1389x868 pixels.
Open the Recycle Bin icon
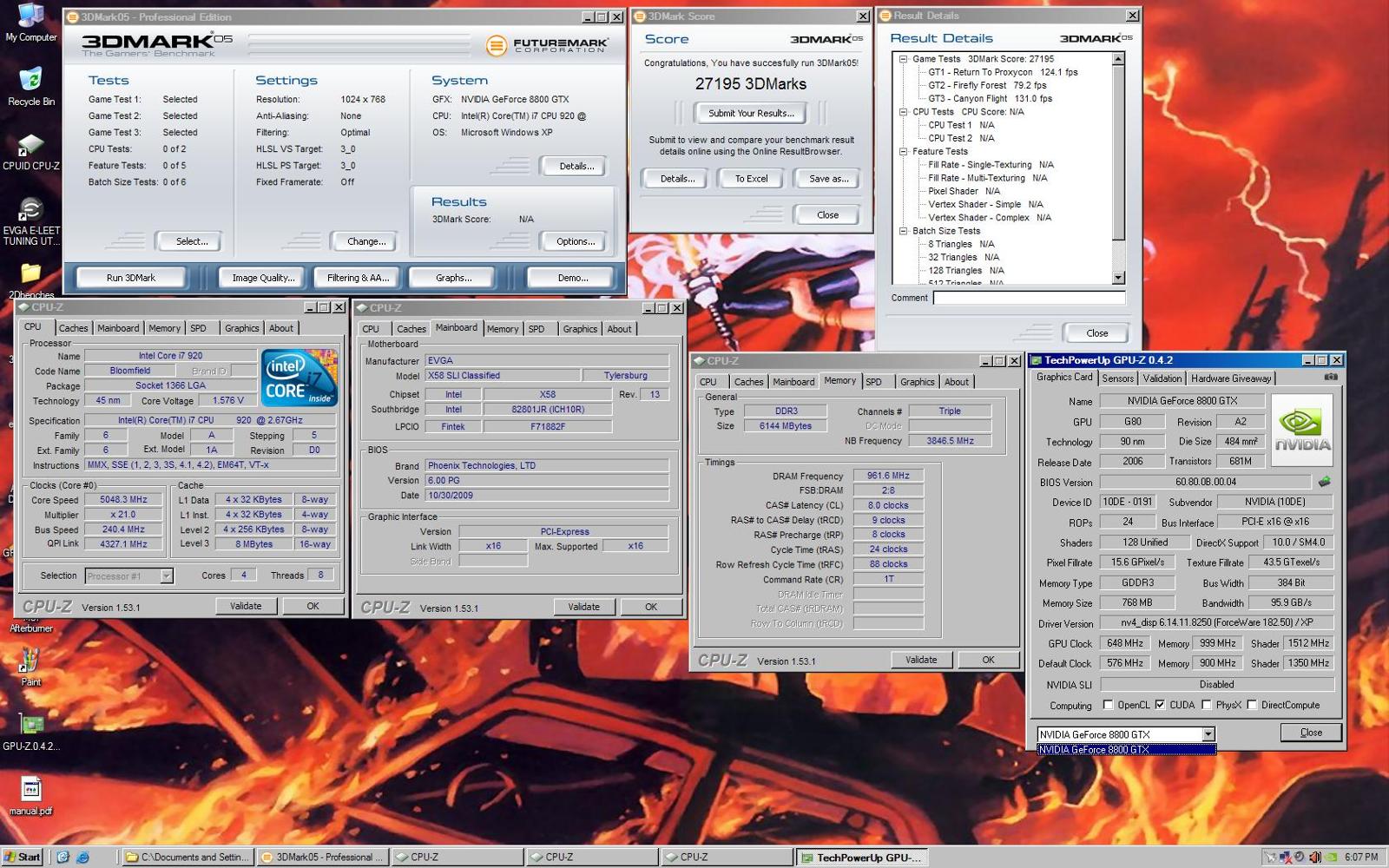pos(31,86)
